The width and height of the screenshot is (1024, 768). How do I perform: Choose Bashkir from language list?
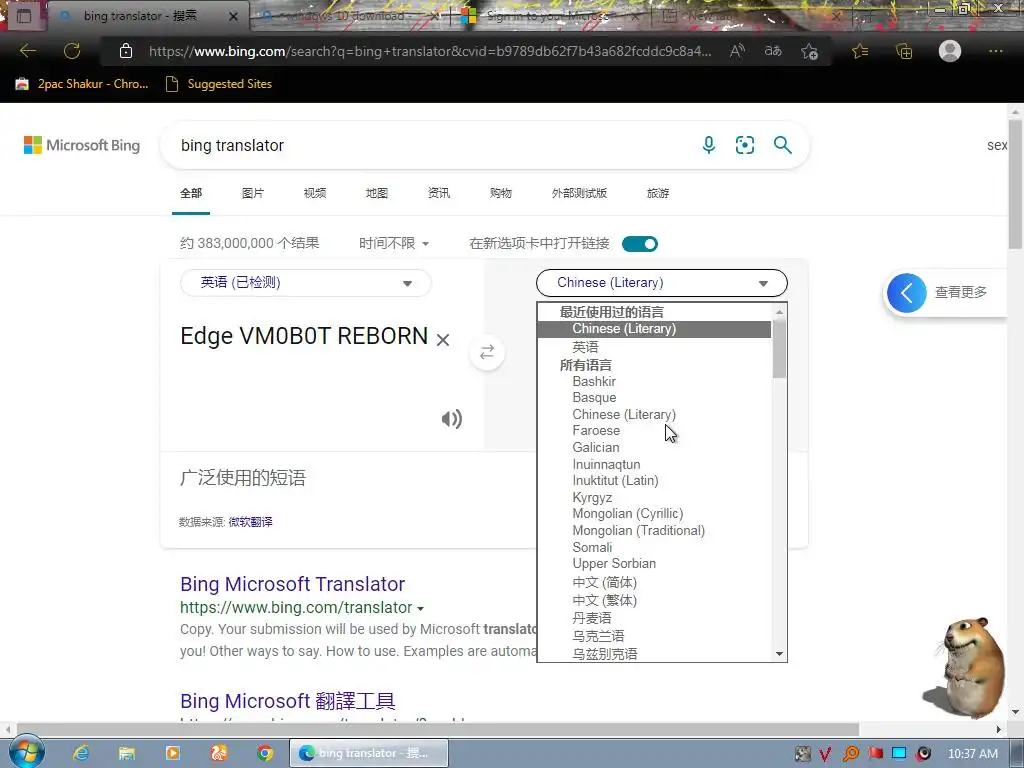[x=594, y=381]
